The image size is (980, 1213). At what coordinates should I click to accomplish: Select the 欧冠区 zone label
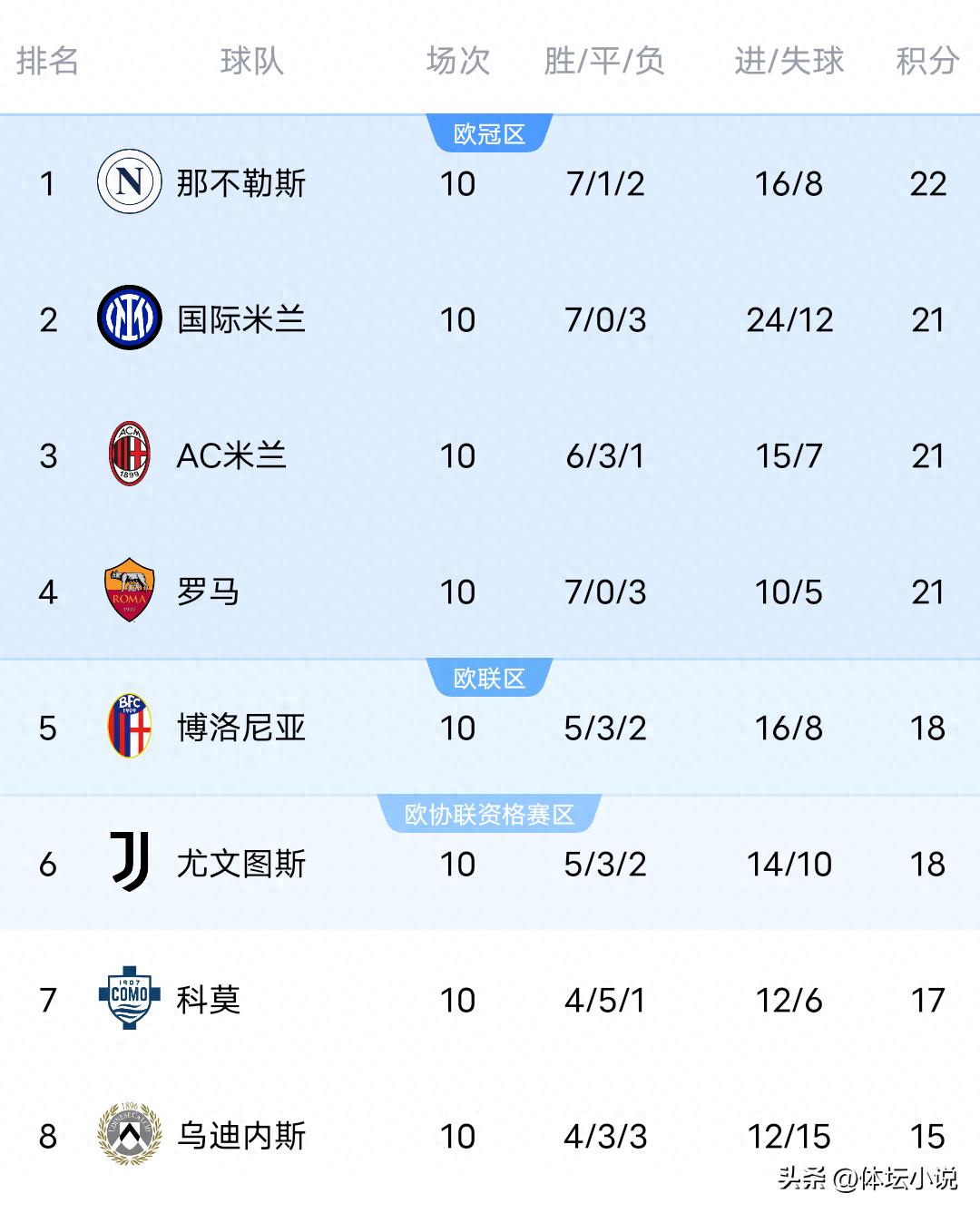click(489, 134)
